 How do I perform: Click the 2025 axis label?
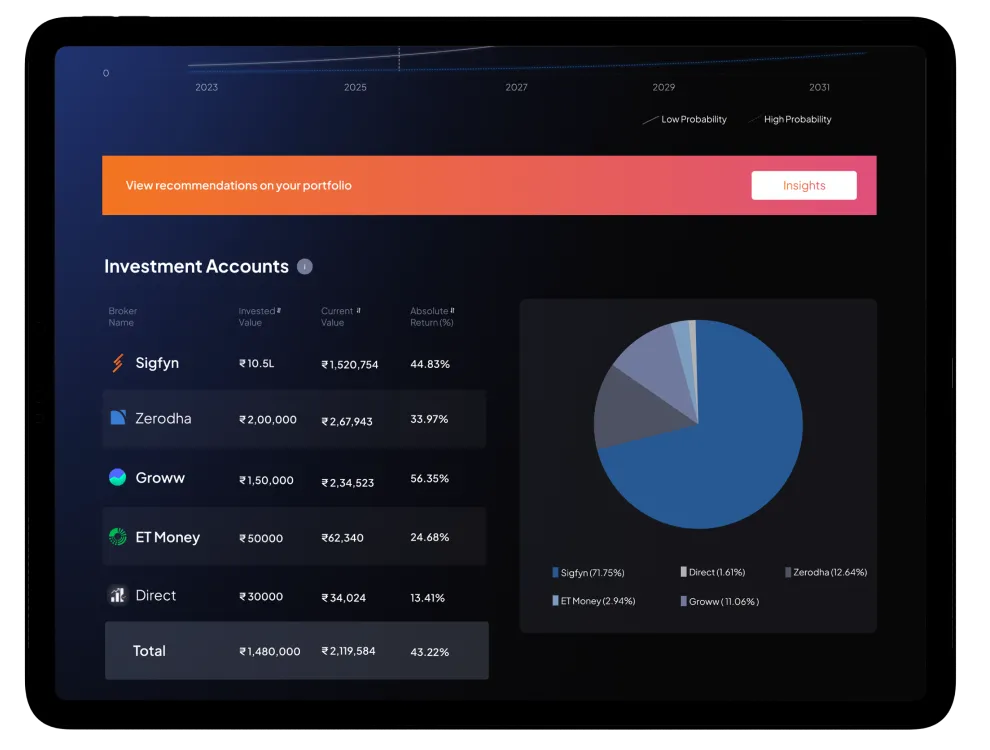[x=355, y=87]
